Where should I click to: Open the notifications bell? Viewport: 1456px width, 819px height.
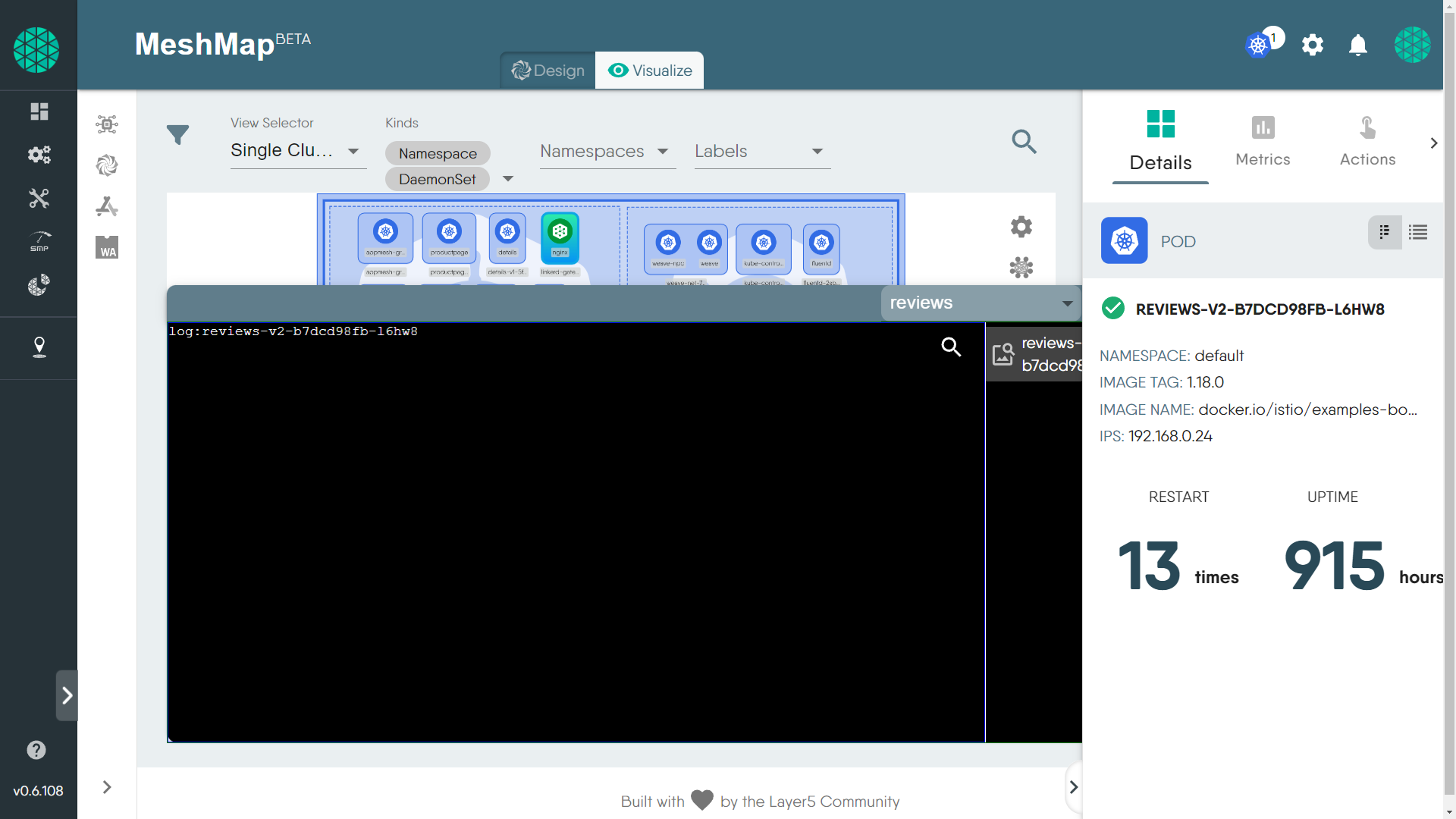(x=1358, y=45)
